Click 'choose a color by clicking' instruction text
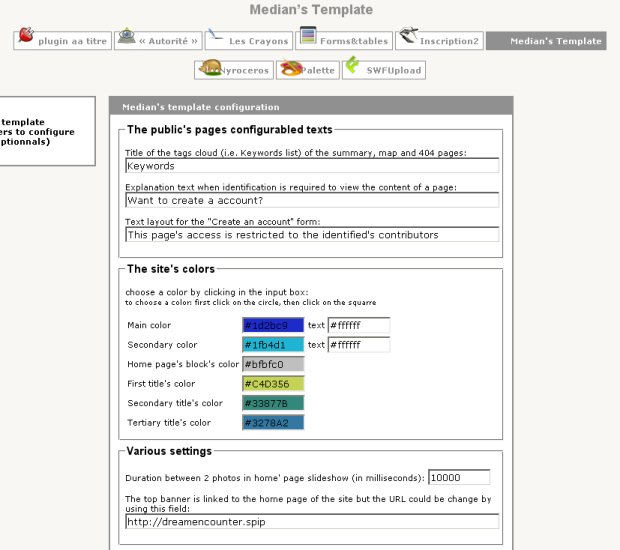This screenshot has width=620, height=550. tap(217, 292)
